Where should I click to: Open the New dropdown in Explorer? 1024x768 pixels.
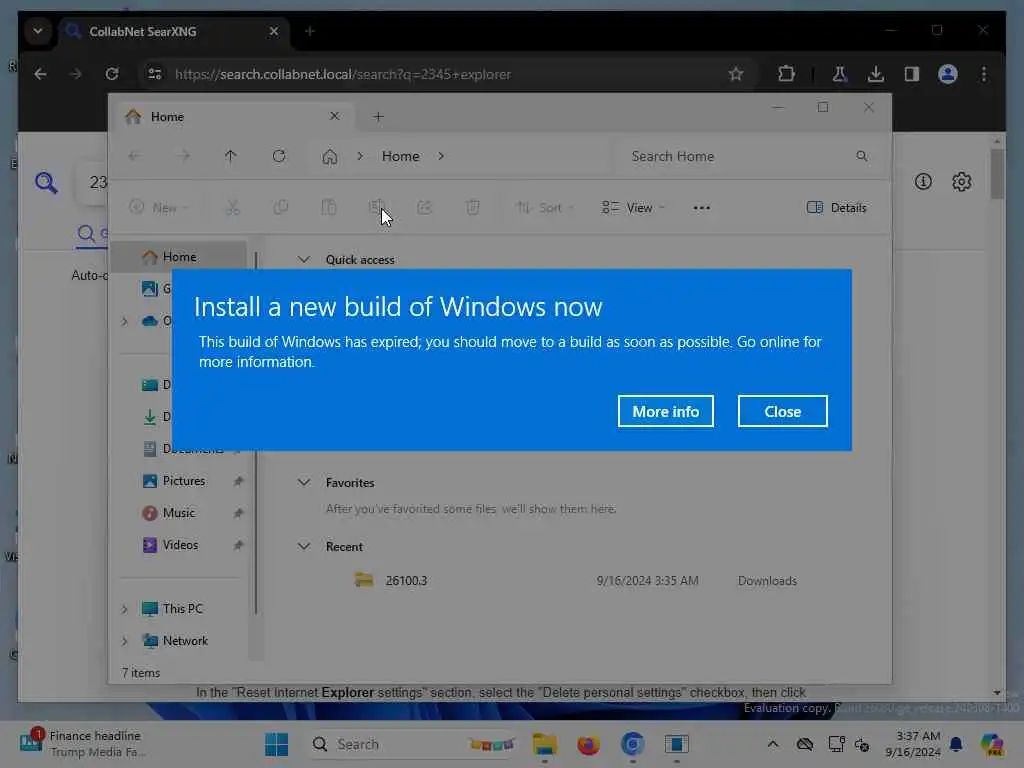[159, 208]
